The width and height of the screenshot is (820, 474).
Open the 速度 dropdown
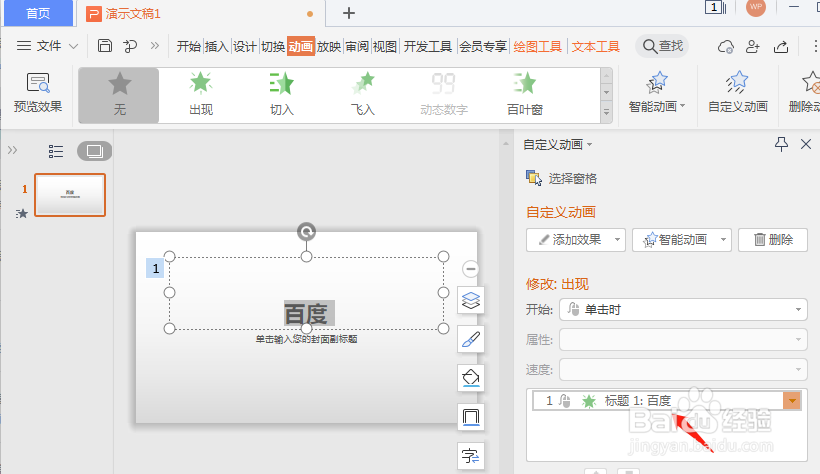point(684,369)
